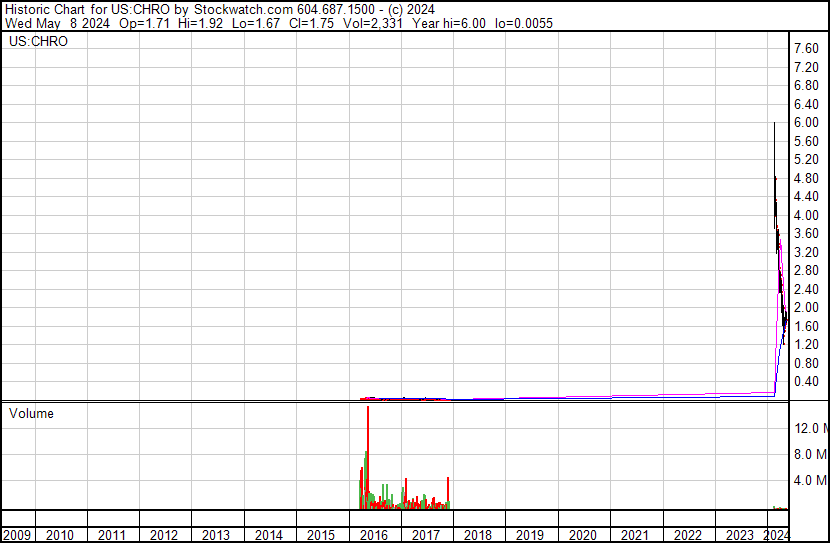
Task: Click the Stockwatch.com text in the header
Action: (242, 9)
